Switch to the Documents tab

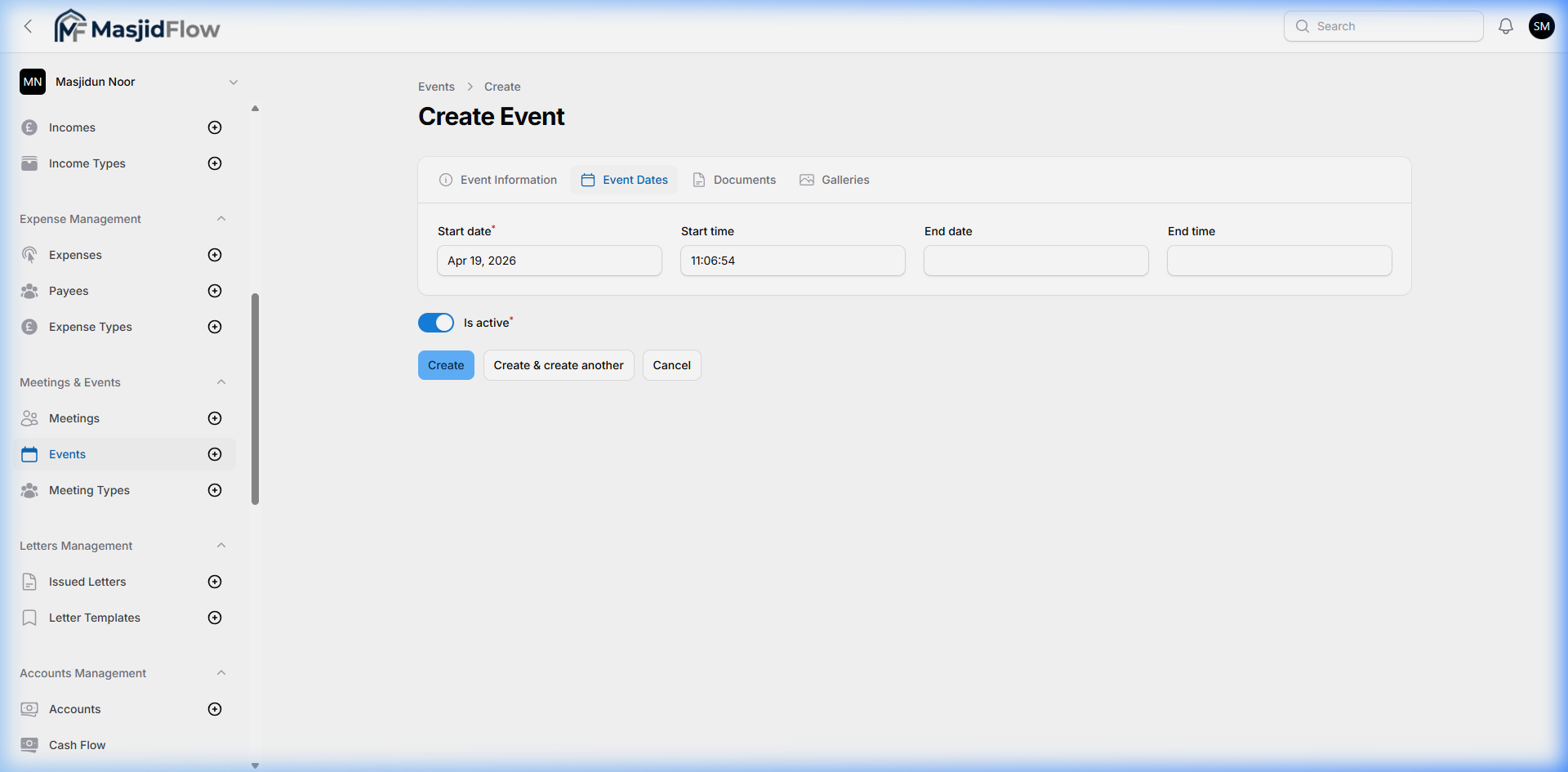734,179
